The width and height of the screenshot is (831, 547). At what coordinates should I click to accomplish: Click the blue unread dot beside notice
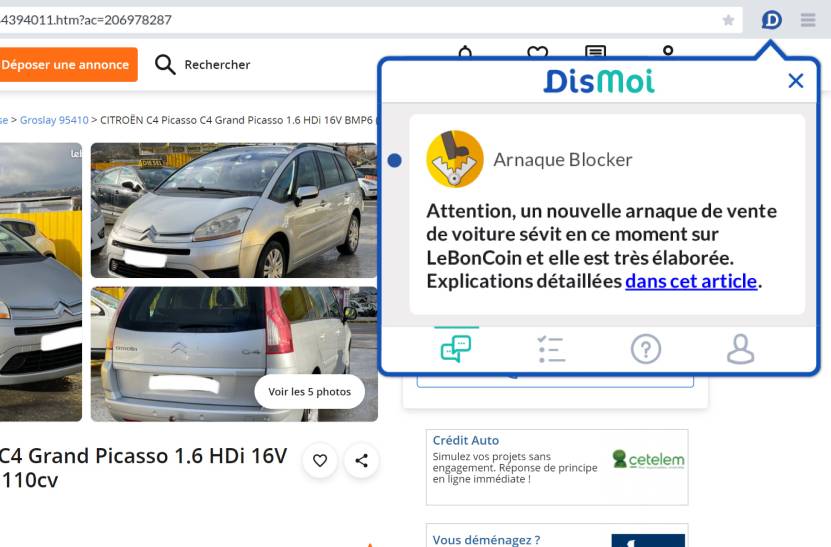point(394,160)
